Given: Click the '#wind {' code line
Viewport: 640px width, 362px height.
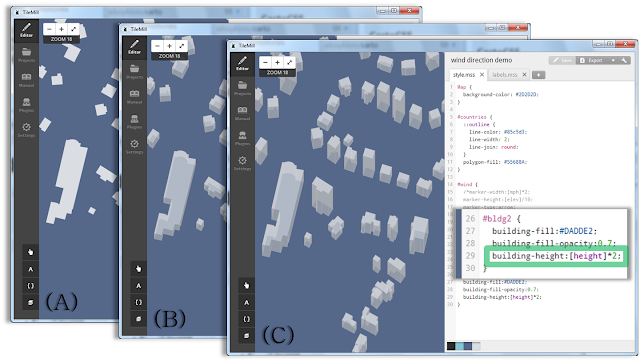Looking at the screenshot, I should pyautogui.click(x=467, y=185).
